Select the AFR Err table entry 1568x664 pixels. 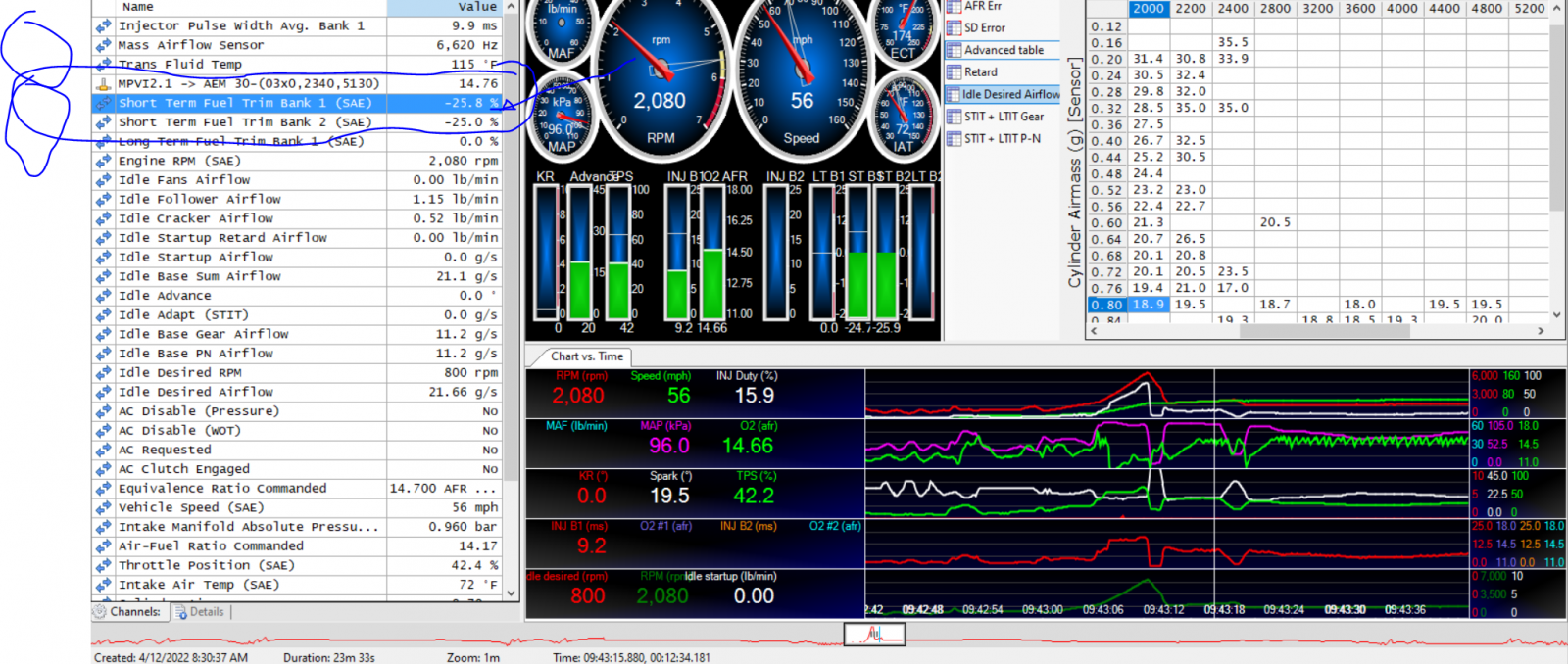tap(983, 6)
